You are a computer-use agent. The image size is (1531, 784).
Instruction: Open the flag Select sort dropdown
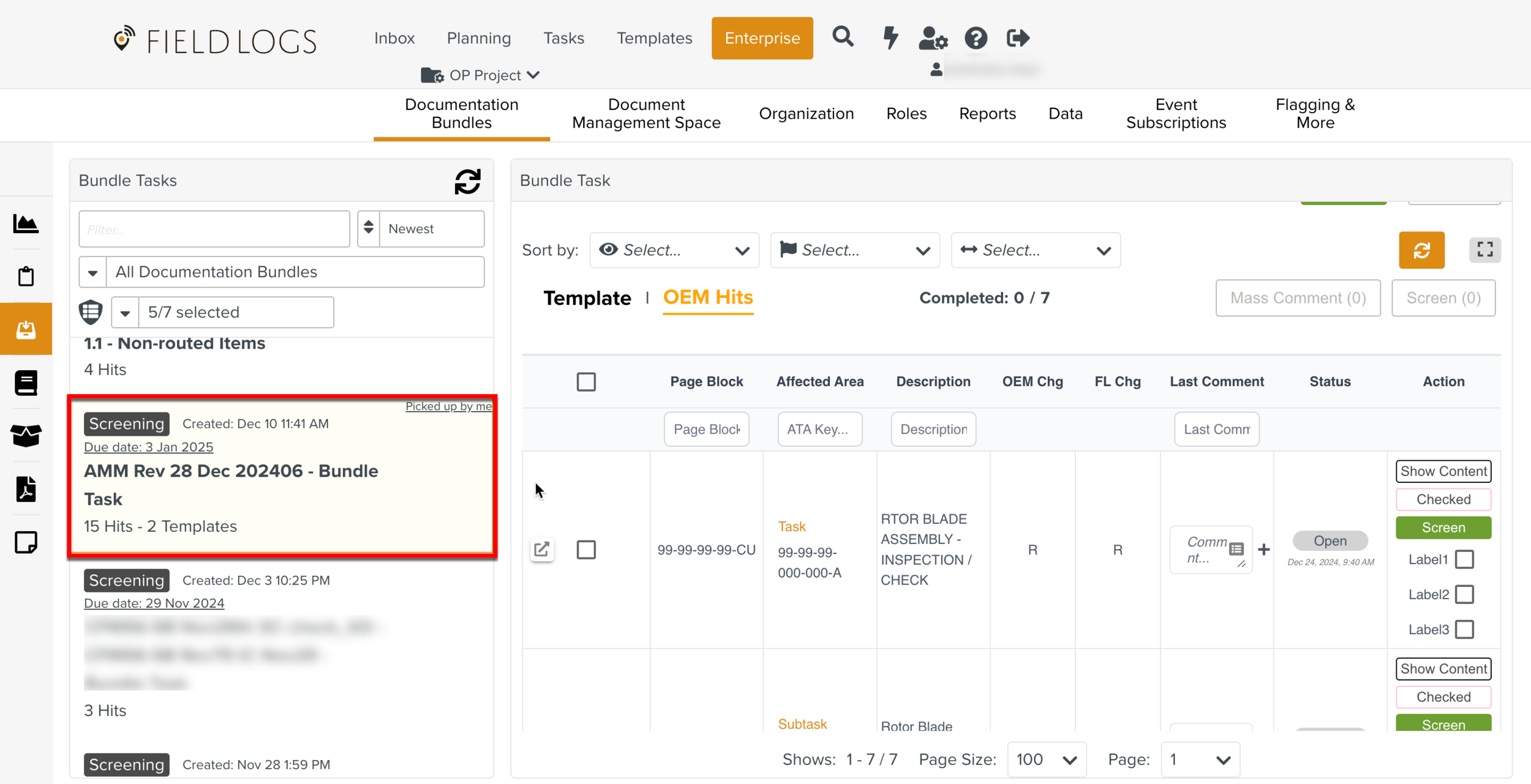point(855,250)
